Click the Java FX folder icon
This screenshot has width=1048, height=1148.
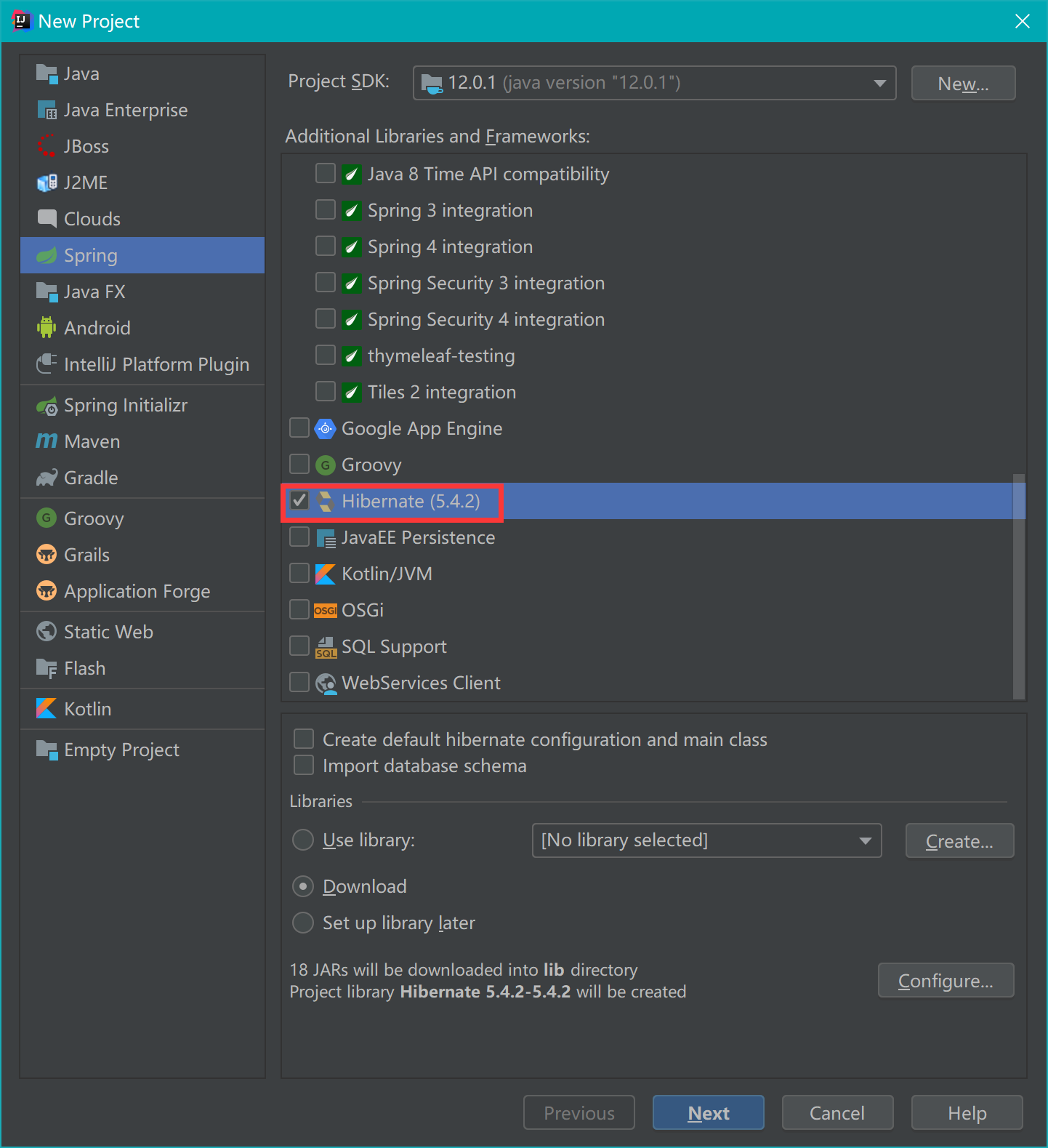click(x=47, y=292)
